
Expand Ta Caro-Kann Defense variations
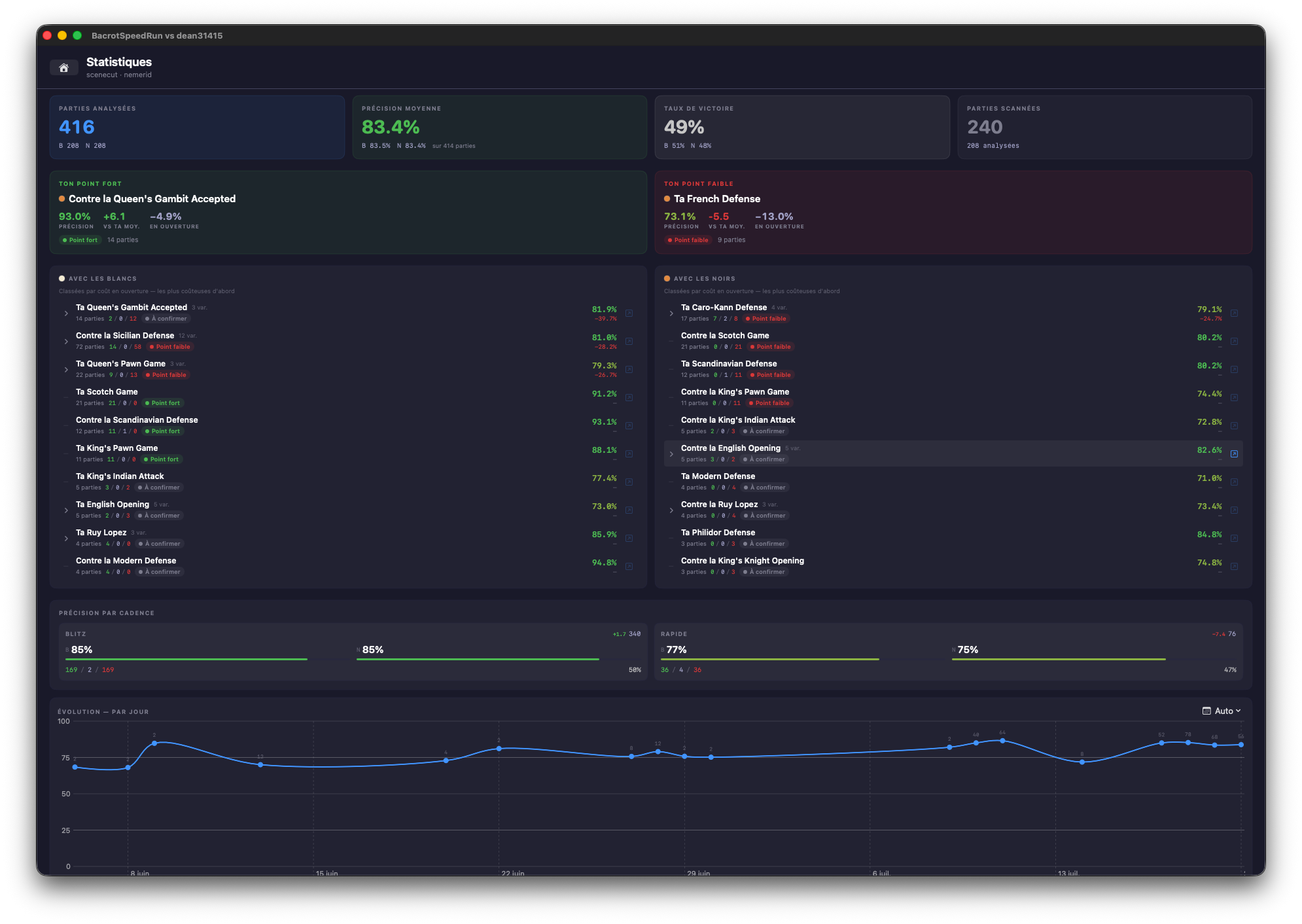[671, 313]
